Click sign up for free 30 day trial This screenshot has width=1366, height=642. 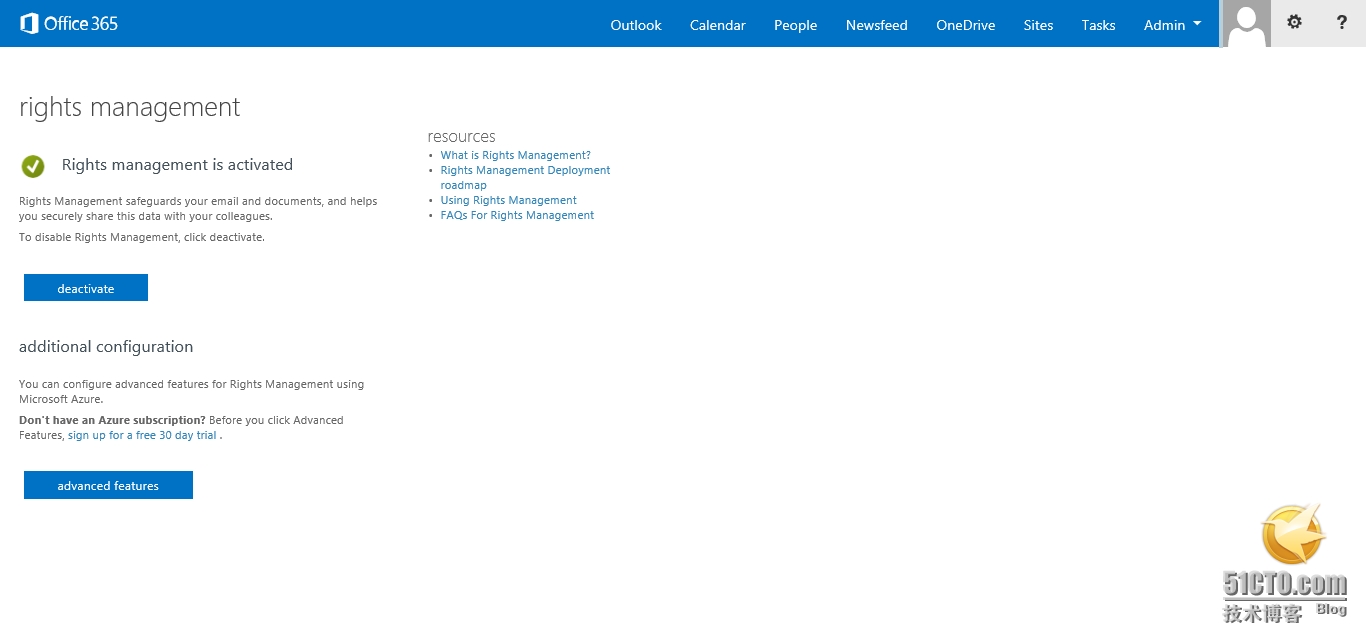point(142,436)
